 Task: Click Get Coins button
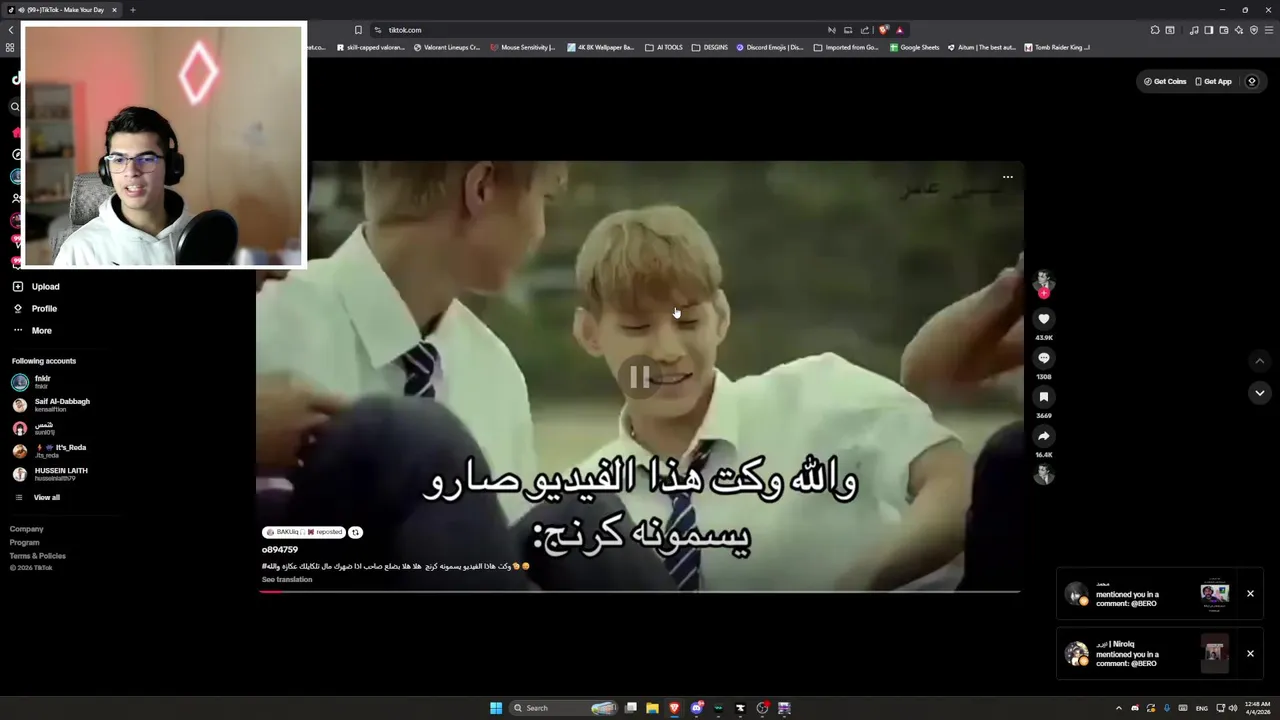[1165, 81]
